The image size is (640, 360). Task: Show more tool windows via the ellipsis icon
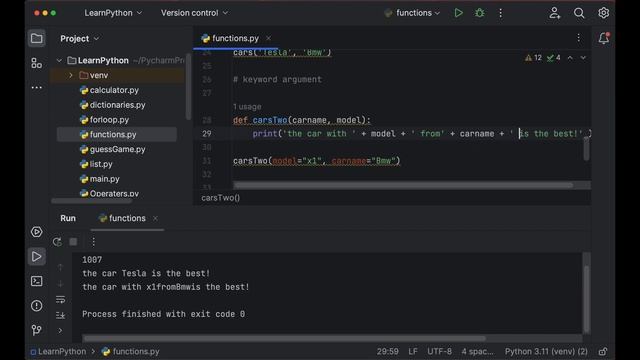click(x=36, y=87)
